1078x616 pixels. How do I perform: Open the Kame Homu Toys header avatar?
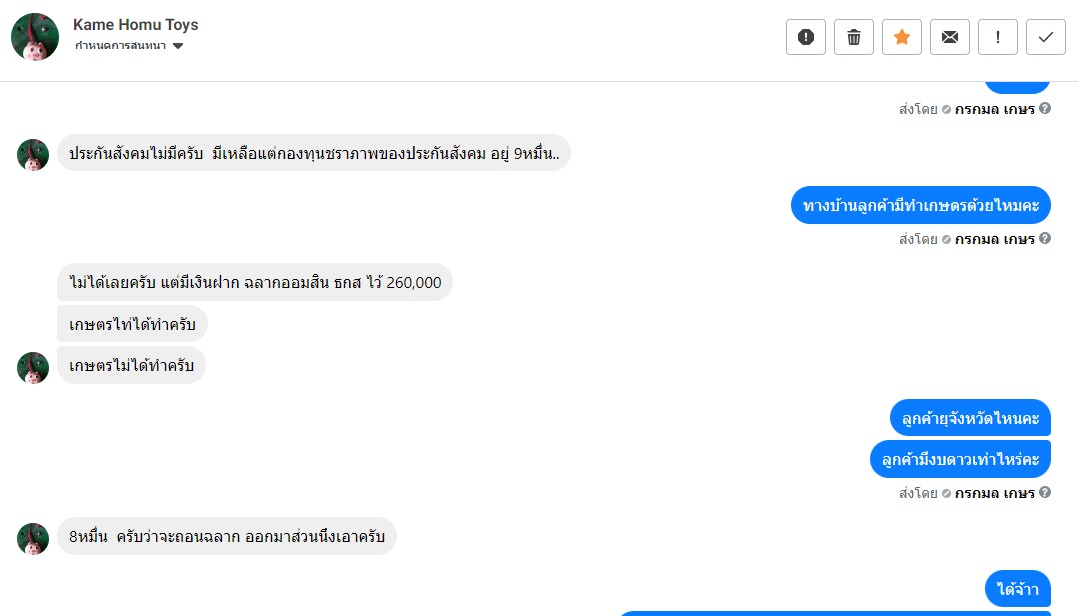(x=35, y=37)
